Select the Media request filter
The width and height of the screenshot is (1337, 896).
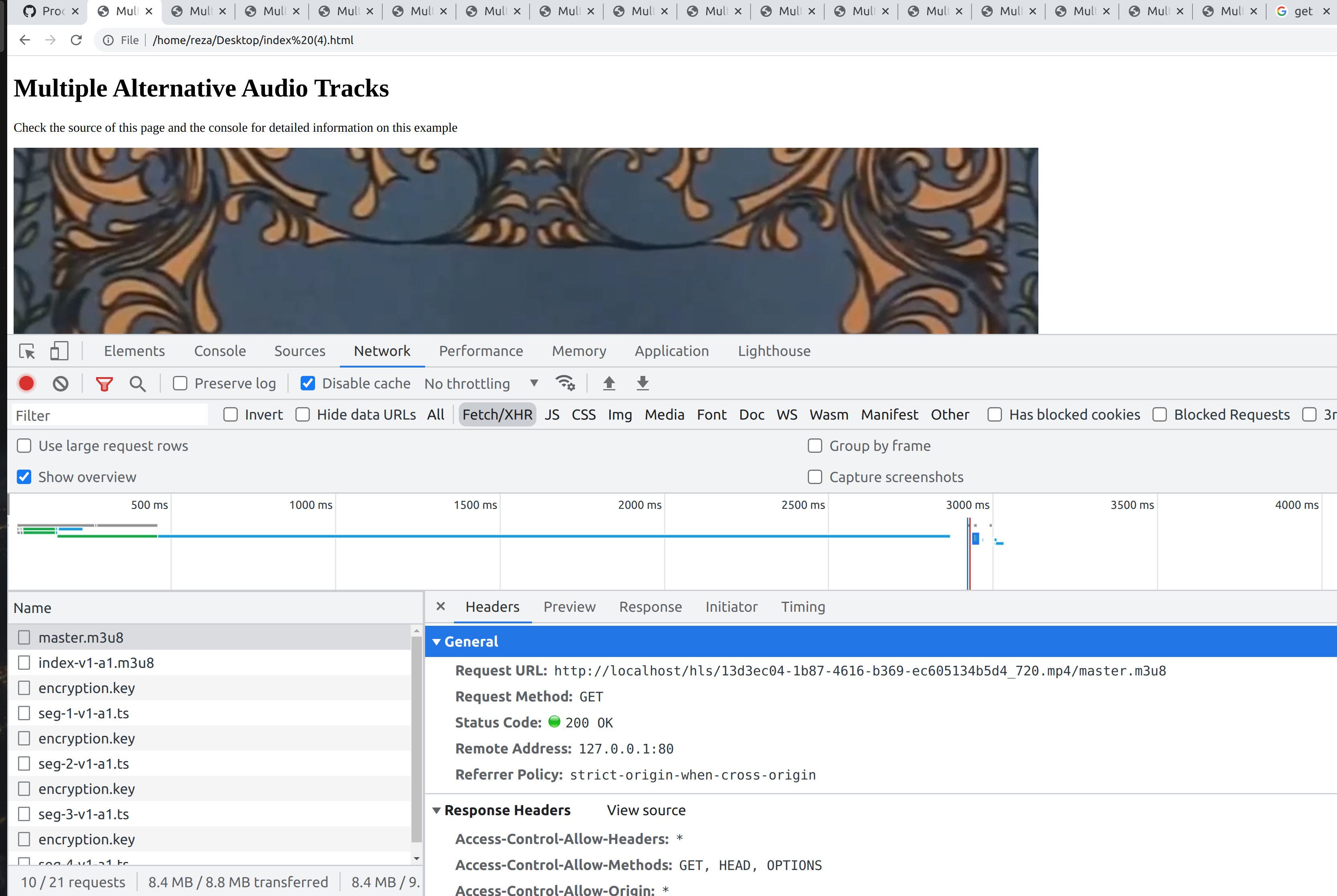click(664, 414)
